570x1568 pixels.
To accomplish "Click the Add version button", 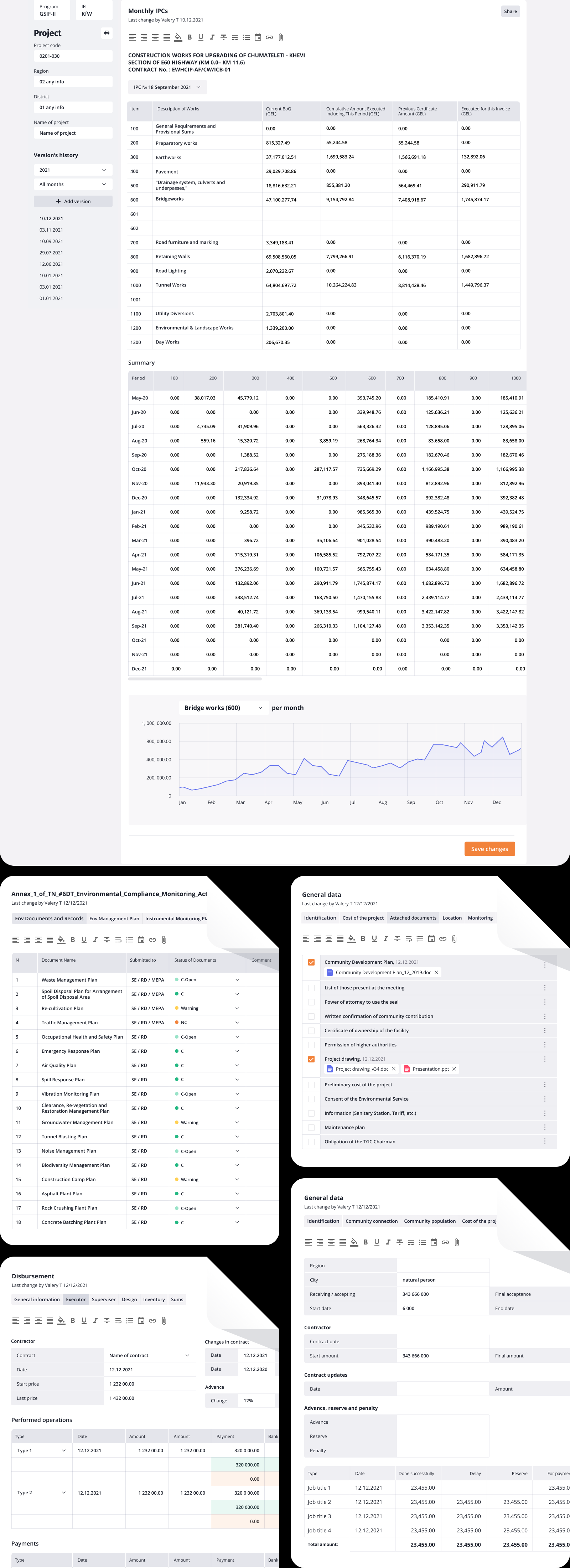I will click(73, 202).
